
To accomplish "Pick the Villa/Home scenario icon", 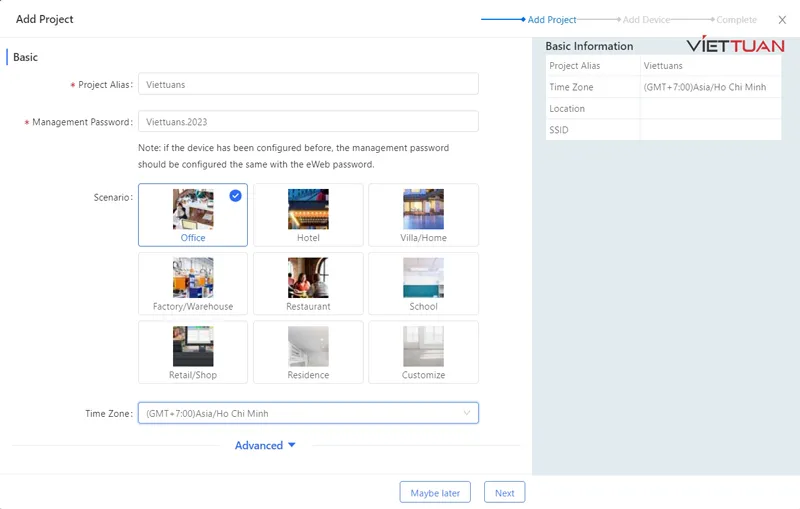I will point(423,209).
